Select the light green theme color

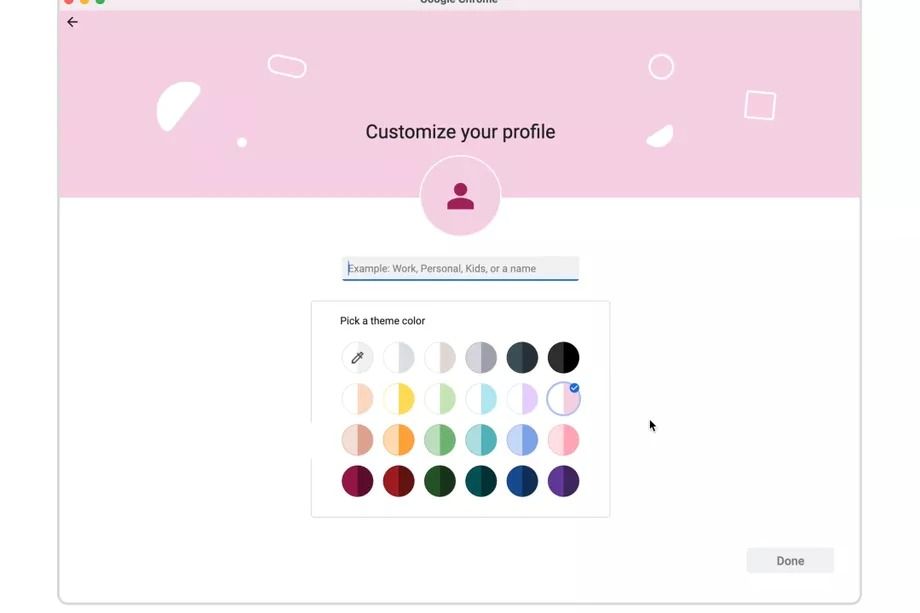click(440, 398)
